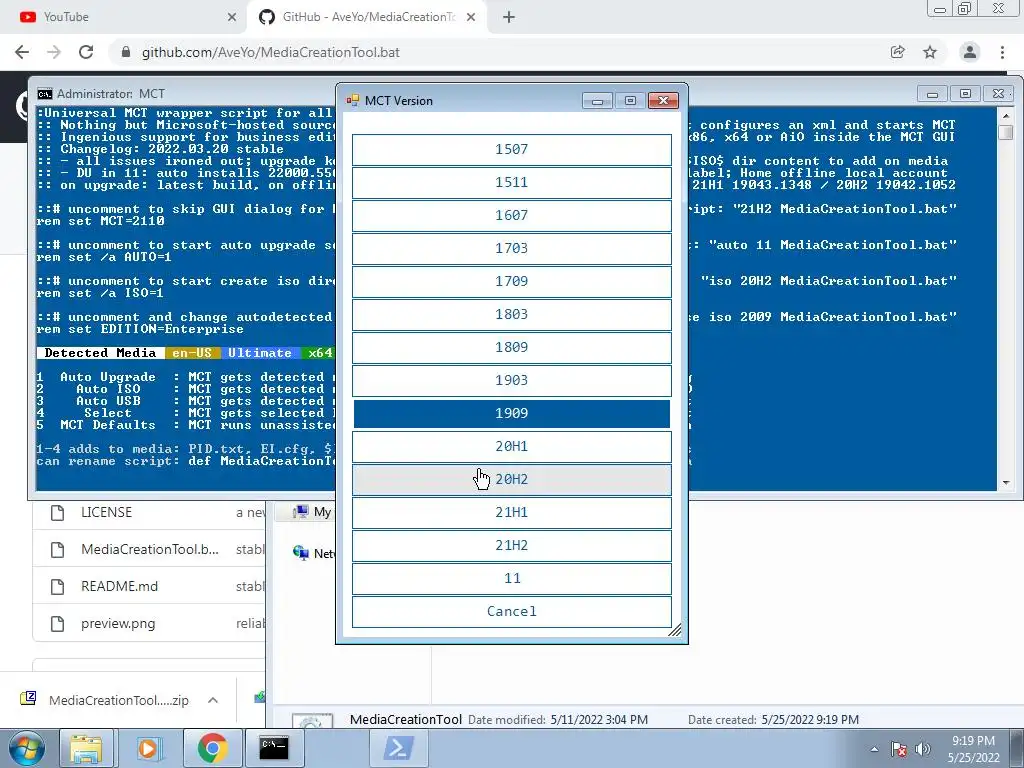This screenshot has height=768, width=1024.
Task: Click the address bar URL
Action: 270,52
